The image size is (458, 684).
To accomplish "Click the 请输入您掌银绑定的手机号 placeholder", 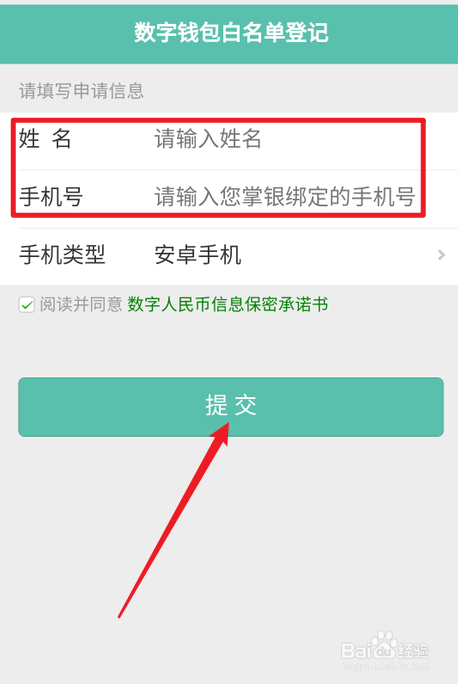I will pyautogui.click(x=285, y=197).
